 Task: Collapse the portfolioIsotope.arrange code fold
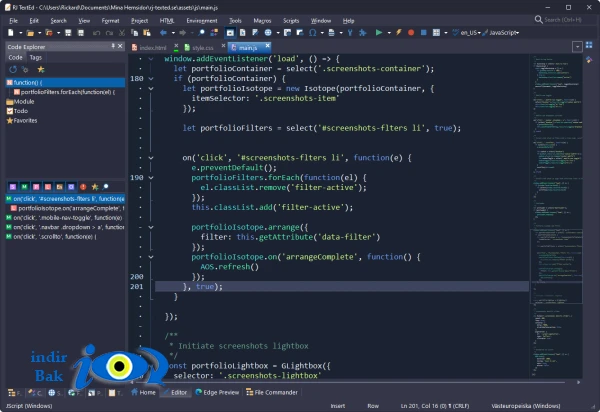click(x=151, y=227)
